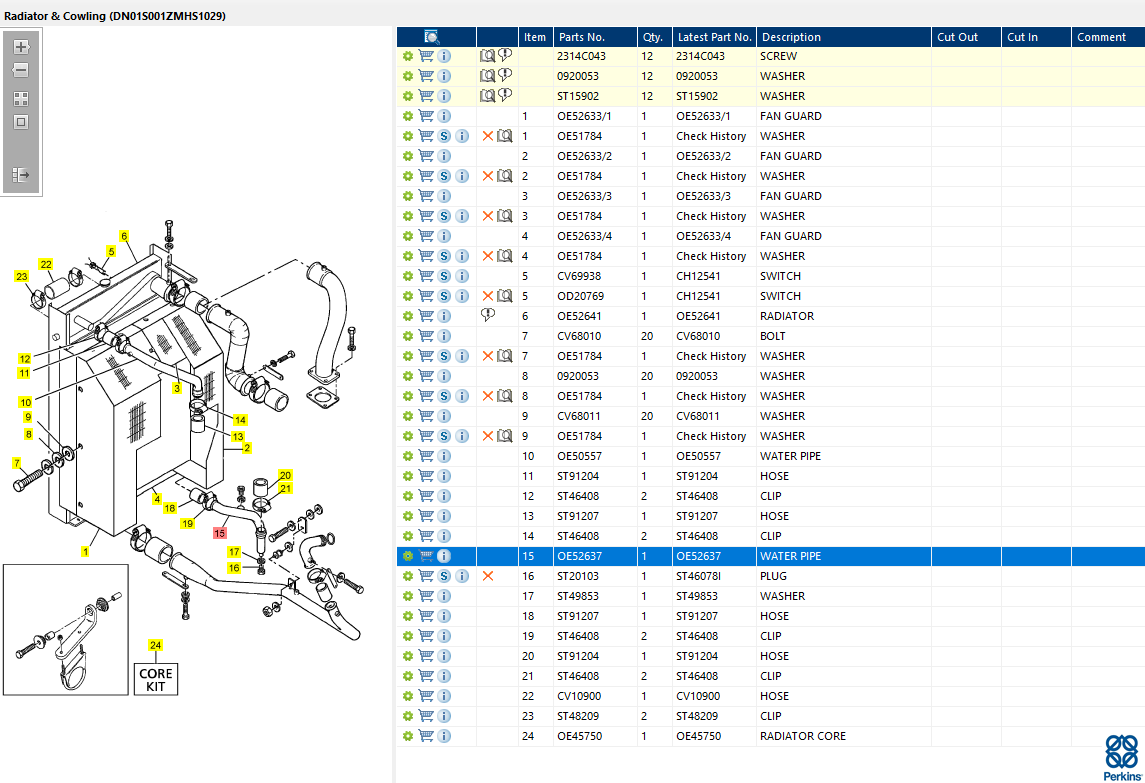Click the blue S supersession icon for CV69938
This screenshot has height=783, width=1145.
[444, 276]
